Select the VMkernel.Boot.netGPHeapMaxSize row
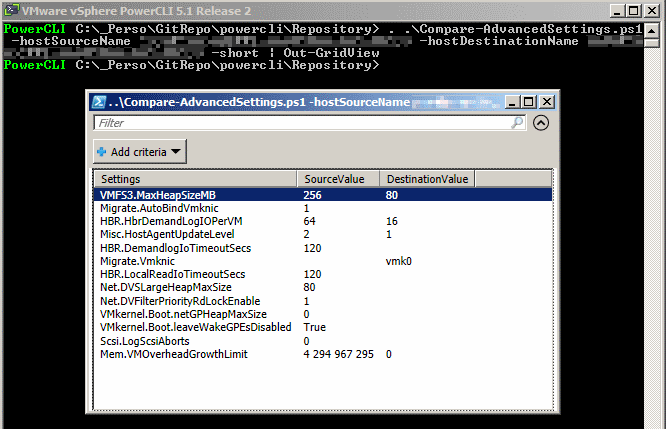This screenshot has width=666, height=429. [x=323, y=314]
